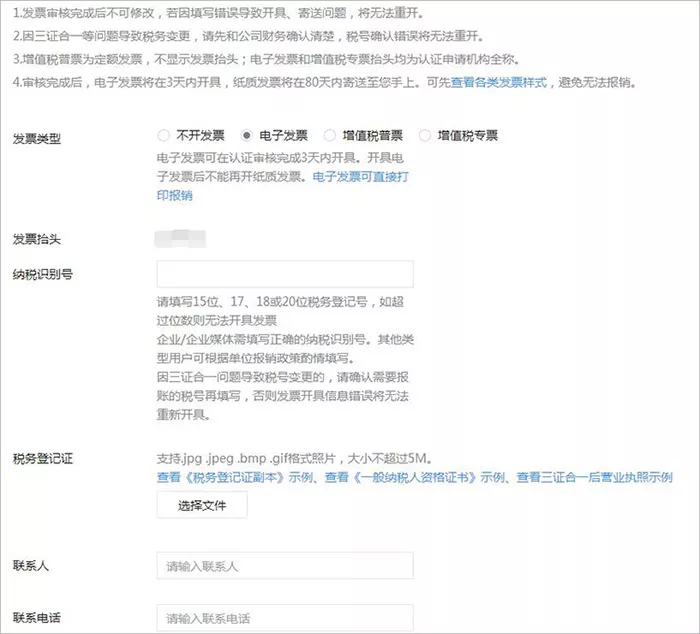Click the 税务登记证 label

pyautogui.click(x=42, y=459)
